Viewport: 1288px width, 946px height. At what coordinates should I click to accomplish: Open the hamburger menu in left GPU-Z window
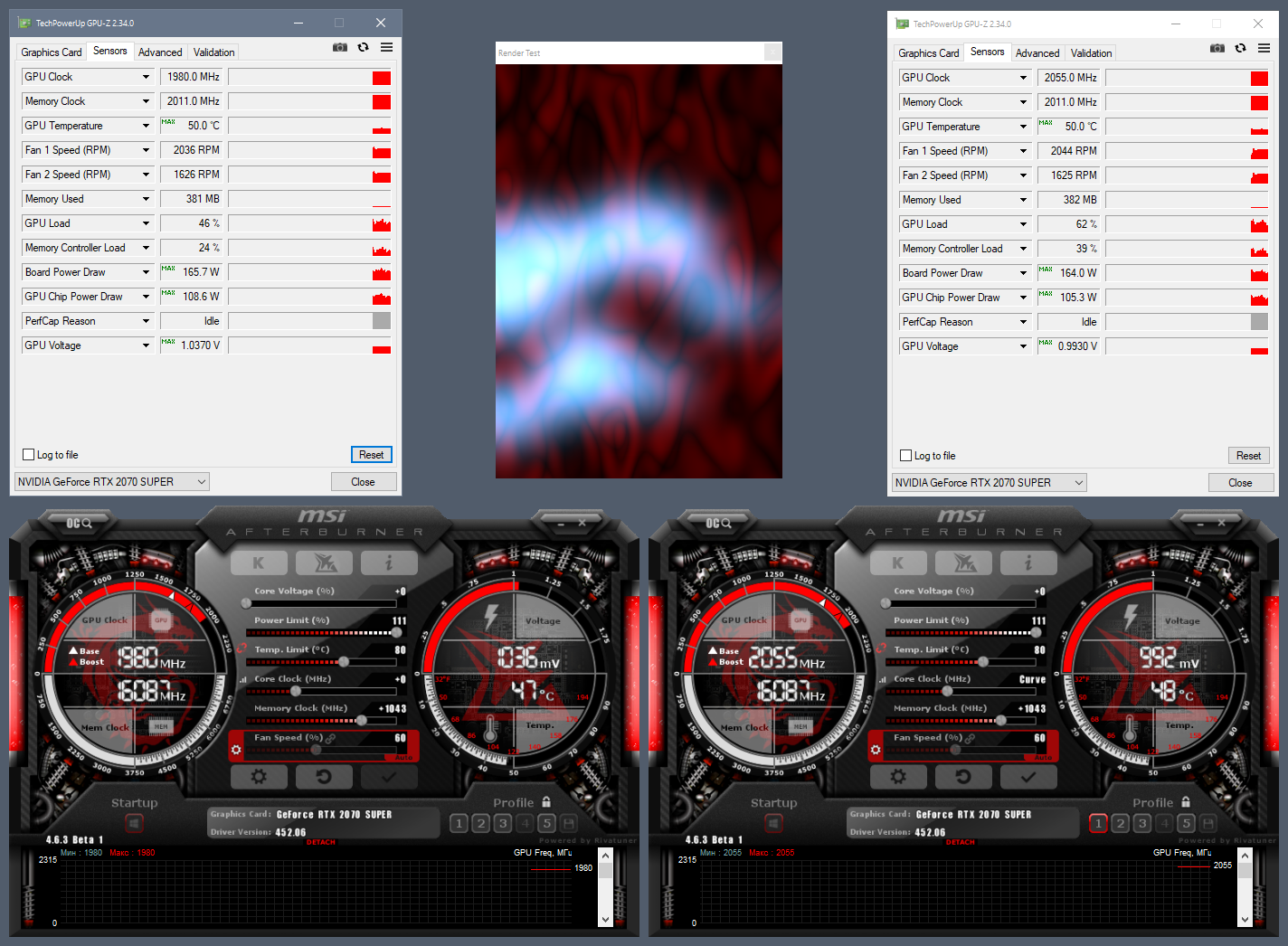point(386,47)
